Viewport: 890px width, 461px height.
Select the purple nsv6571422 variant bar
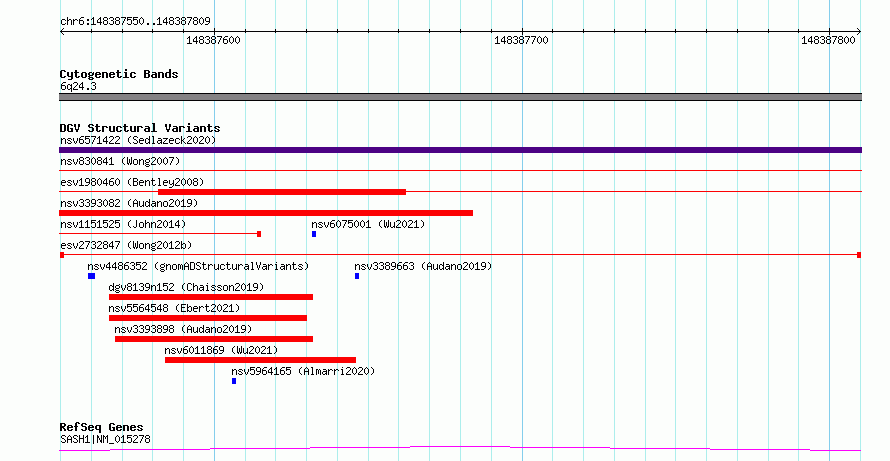(460, 150)
